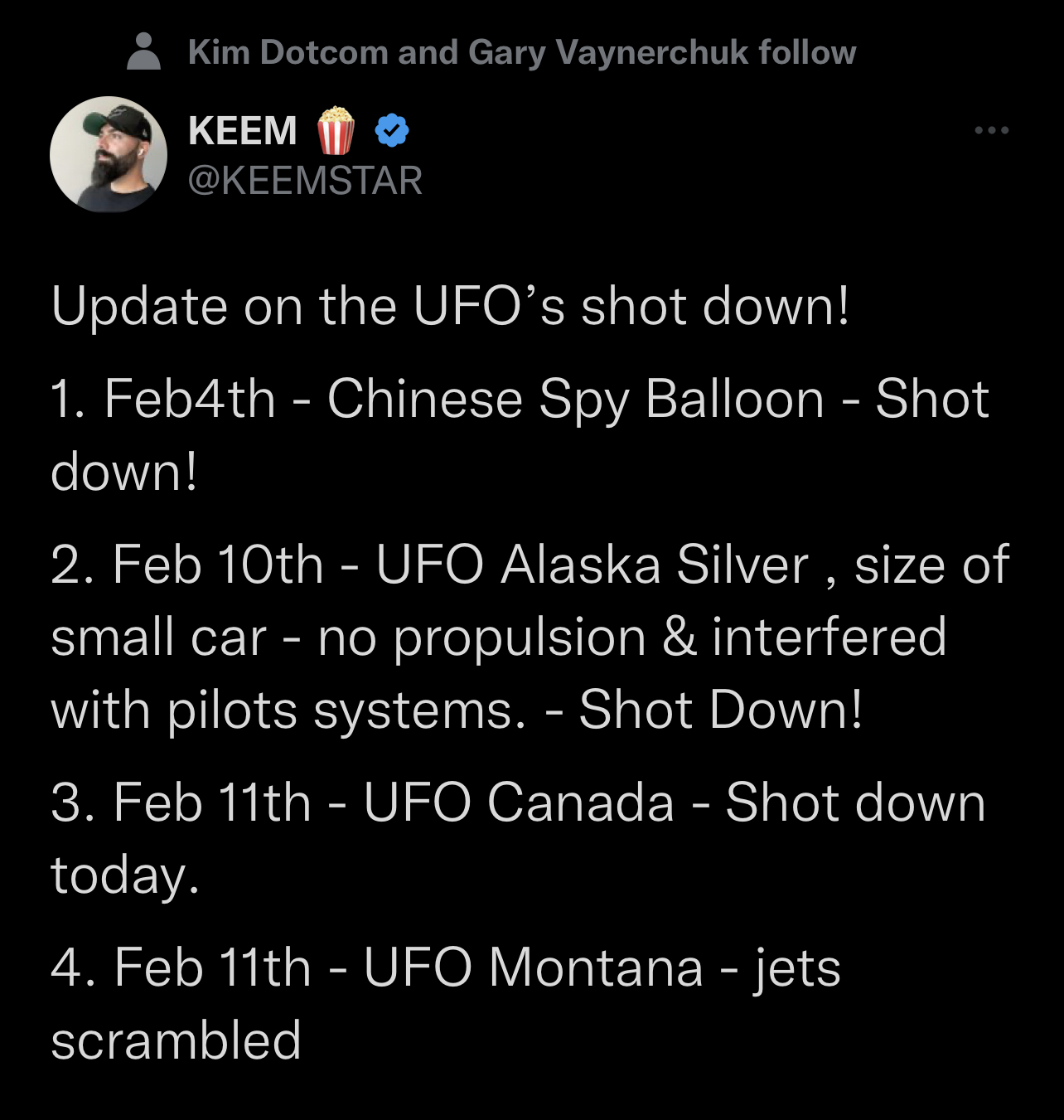Click the word "scrambled" at the bottom
1064x1120 pixels.
coord(176,1040)
